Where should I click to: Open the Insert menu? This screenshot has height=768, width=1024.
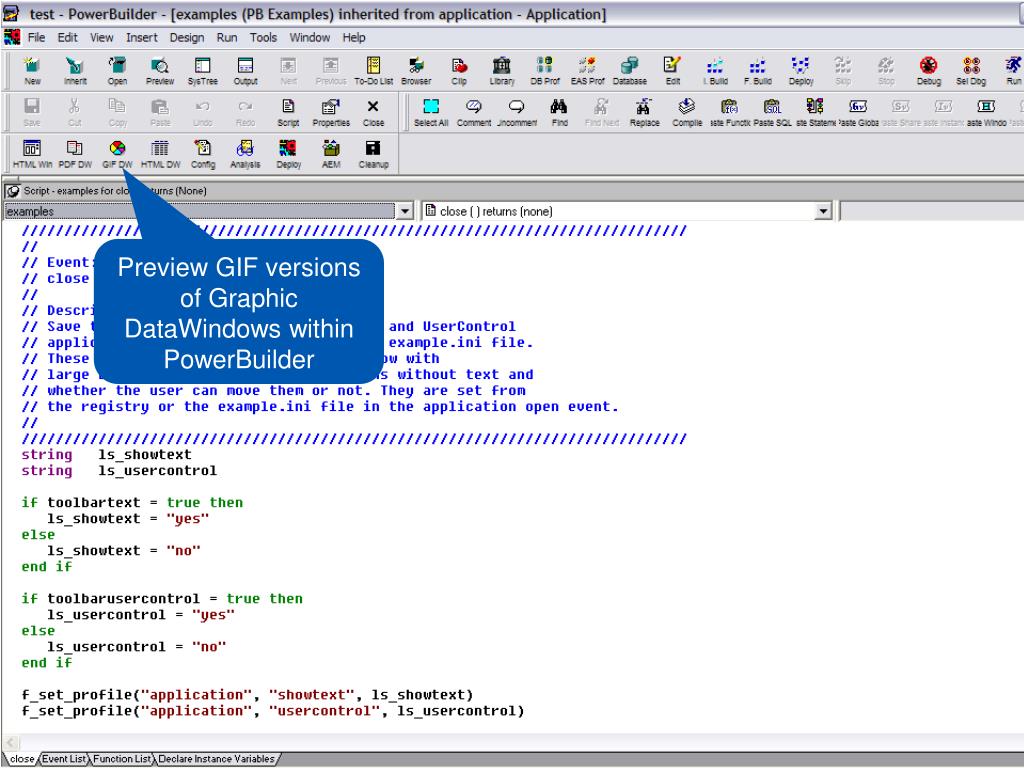point(142,37)
